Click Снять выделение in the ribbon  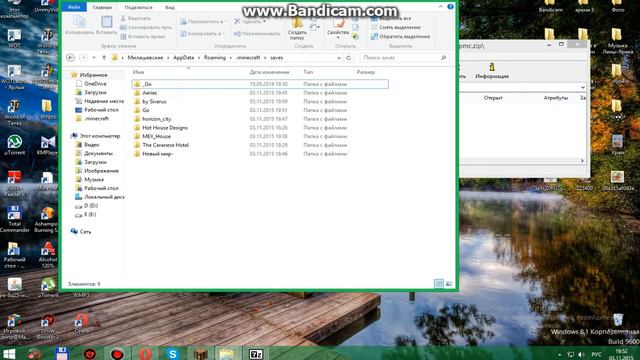pyautogui.click(x=396, y=27)
